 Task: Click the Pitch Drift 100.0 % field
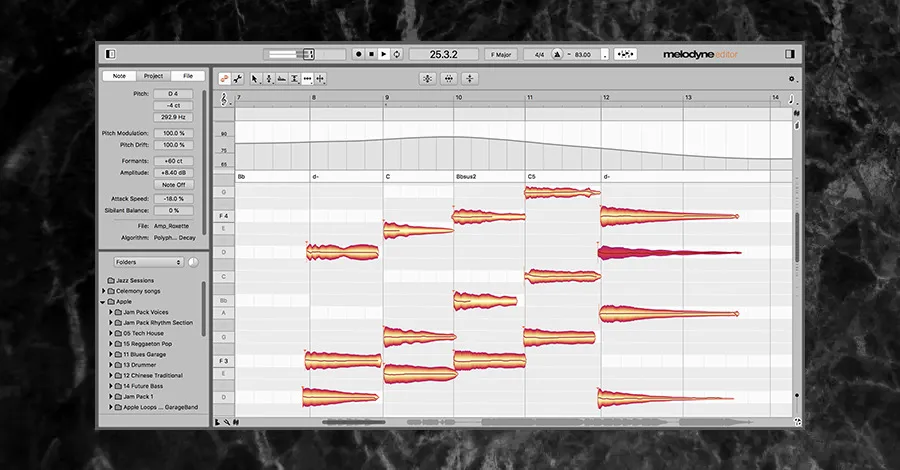173,145
